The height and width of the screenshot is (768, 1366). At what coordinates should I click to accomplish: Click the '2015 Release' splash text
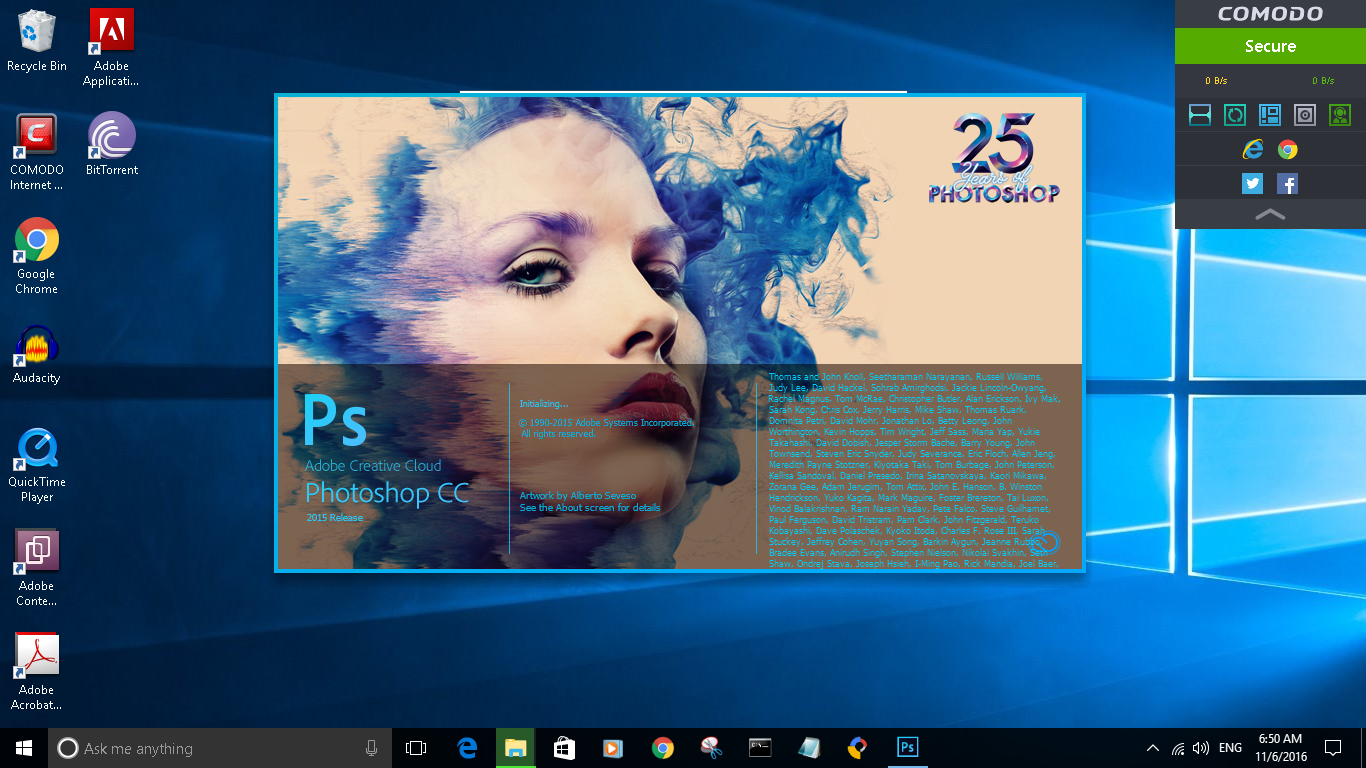coord(335,518)
